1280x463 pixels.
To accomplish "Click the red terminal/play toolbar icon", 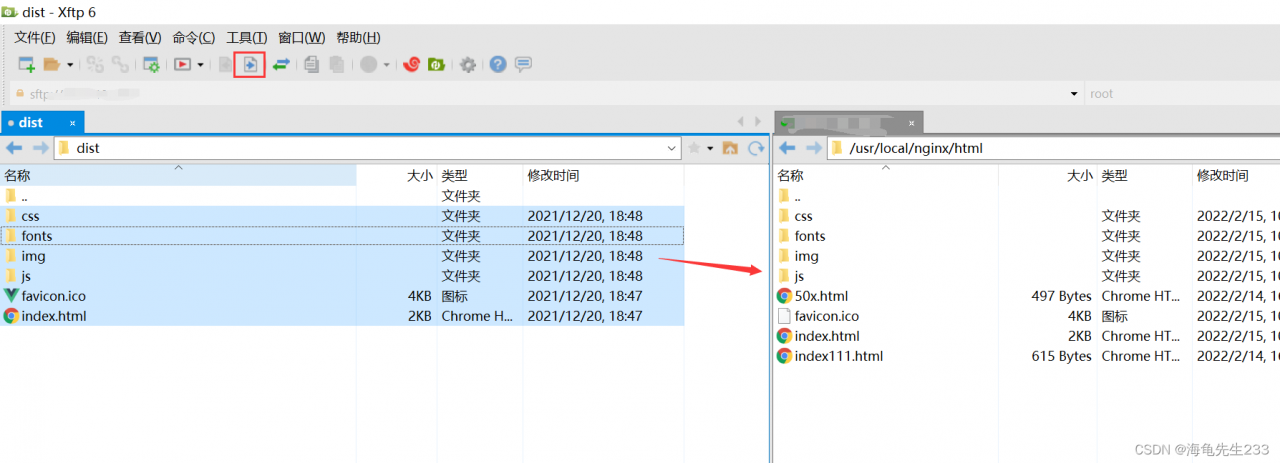I will pyautogui.click(x=183, y=65).
